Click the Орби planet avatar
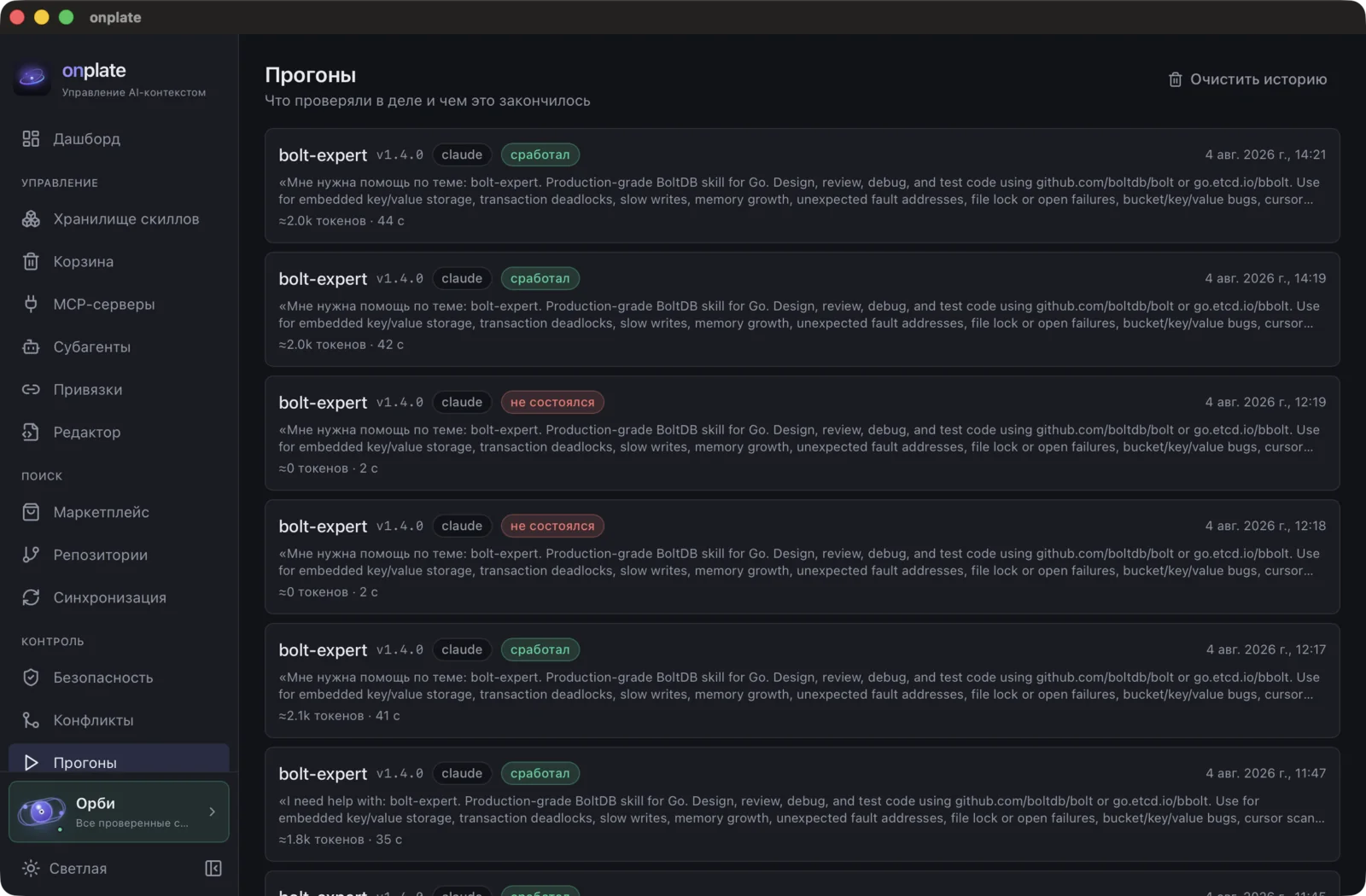 click(41, 812)
